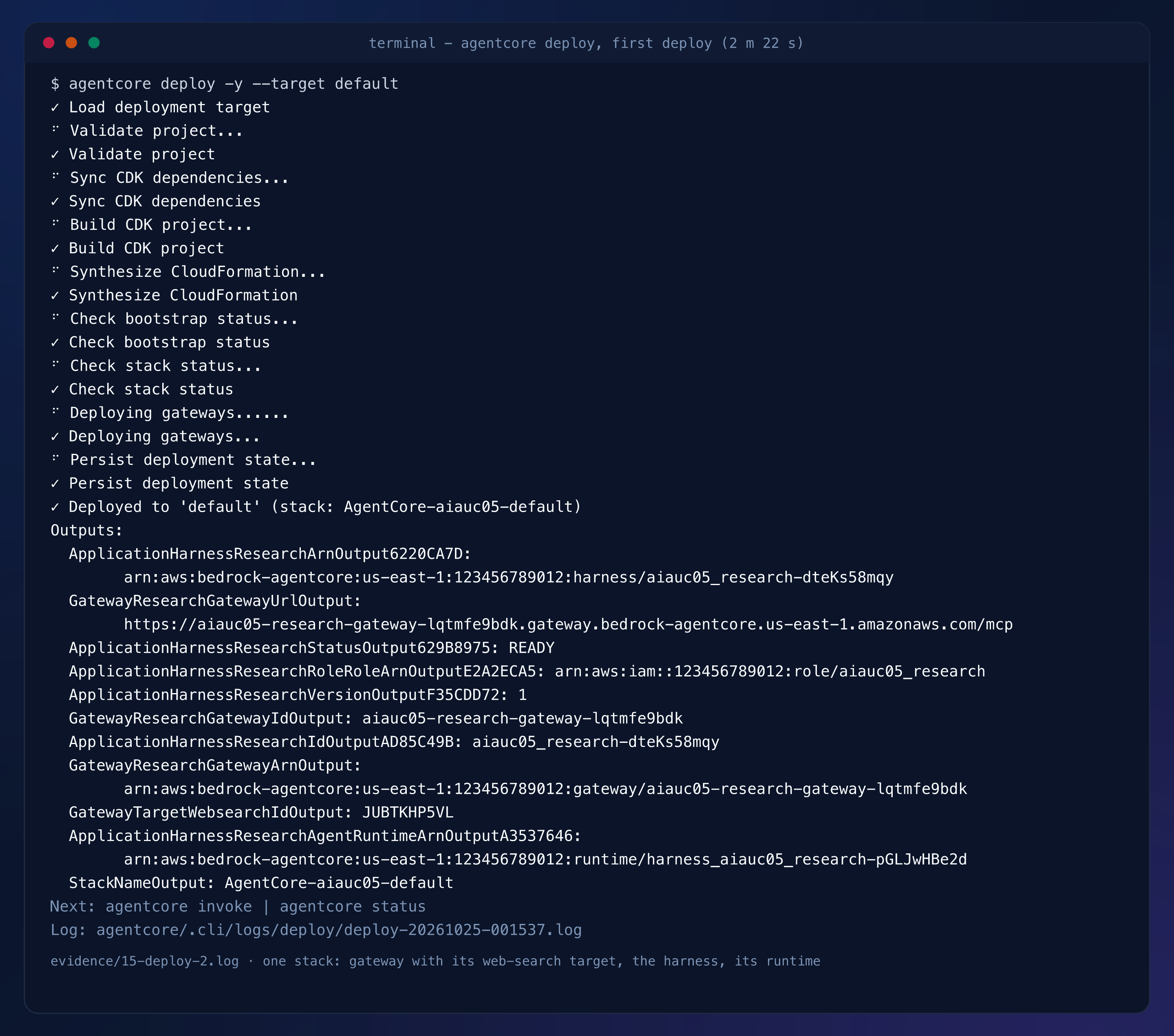Viewport: 1174px width, 1036px height.
Task: Click the stack name 'AgentCore-aiauc05-default' in the Deployed line
Action: pyautogui.click(x=458, y=507)
